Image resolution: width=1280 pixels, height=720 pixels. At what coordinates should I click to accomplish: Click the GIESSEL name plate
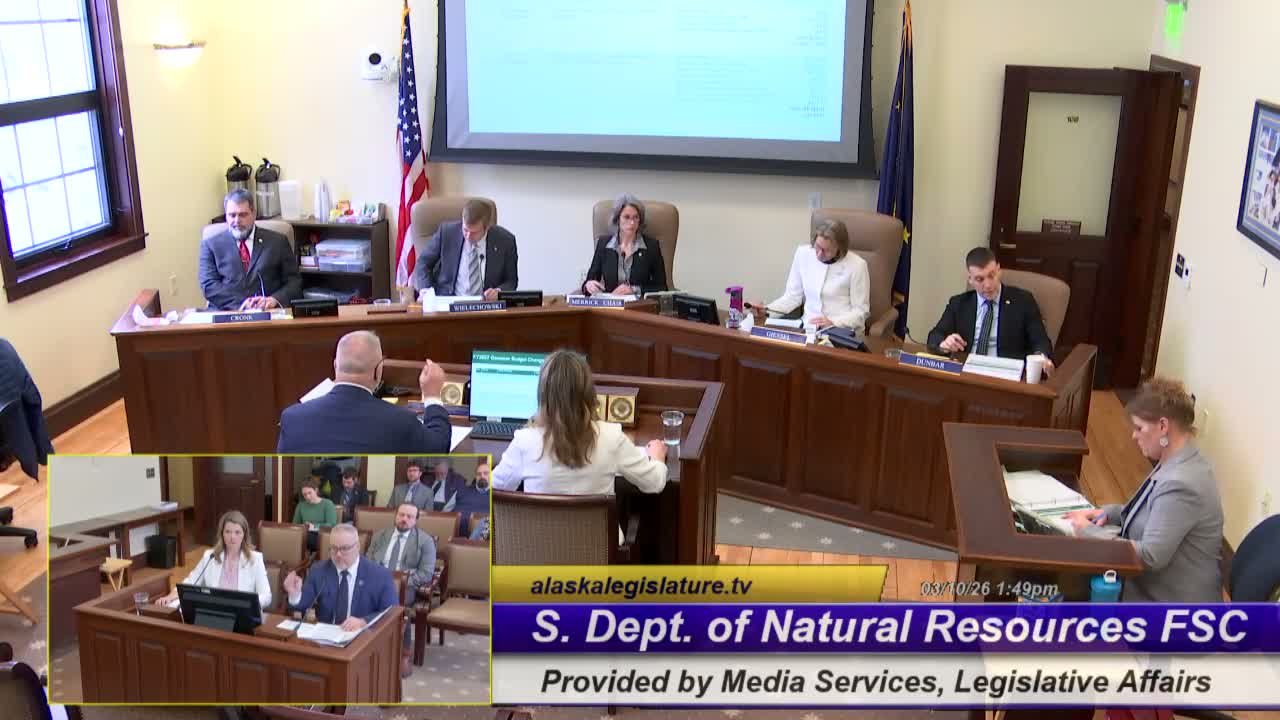[x=778, y=335]
